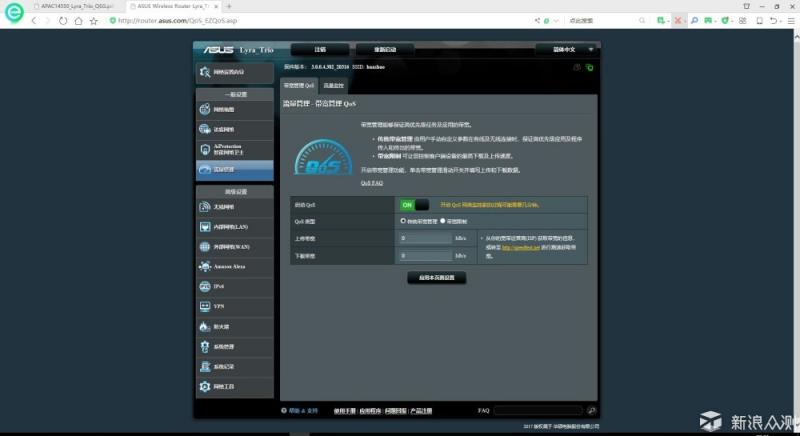Viewport: 800px width, 436px height.
Task: Open the Quick Internet Setup wizard icon
Action: [x=205, y=72]
